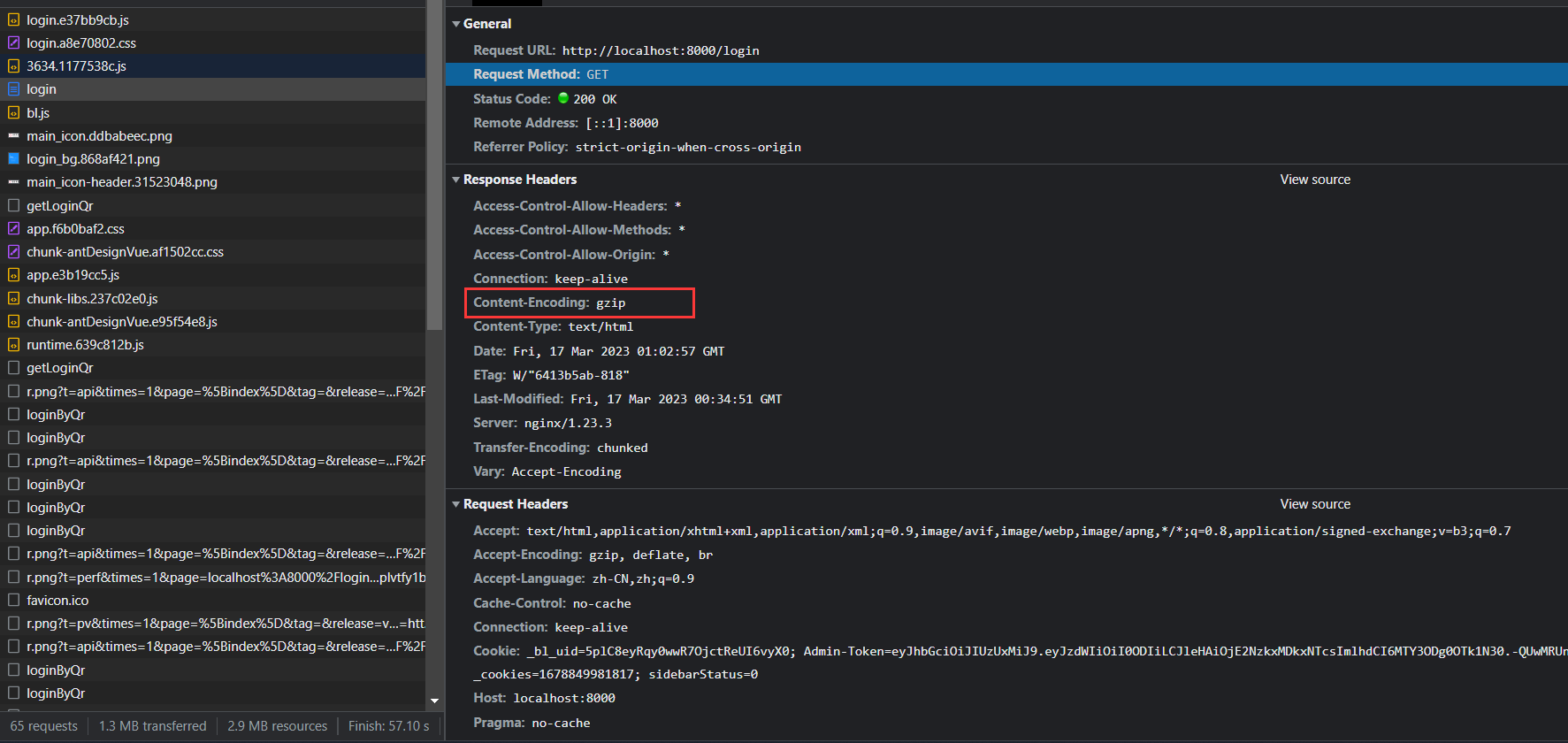Select the highlighted Request Method GET row
1568x743 pixels.
point(1006,74)
